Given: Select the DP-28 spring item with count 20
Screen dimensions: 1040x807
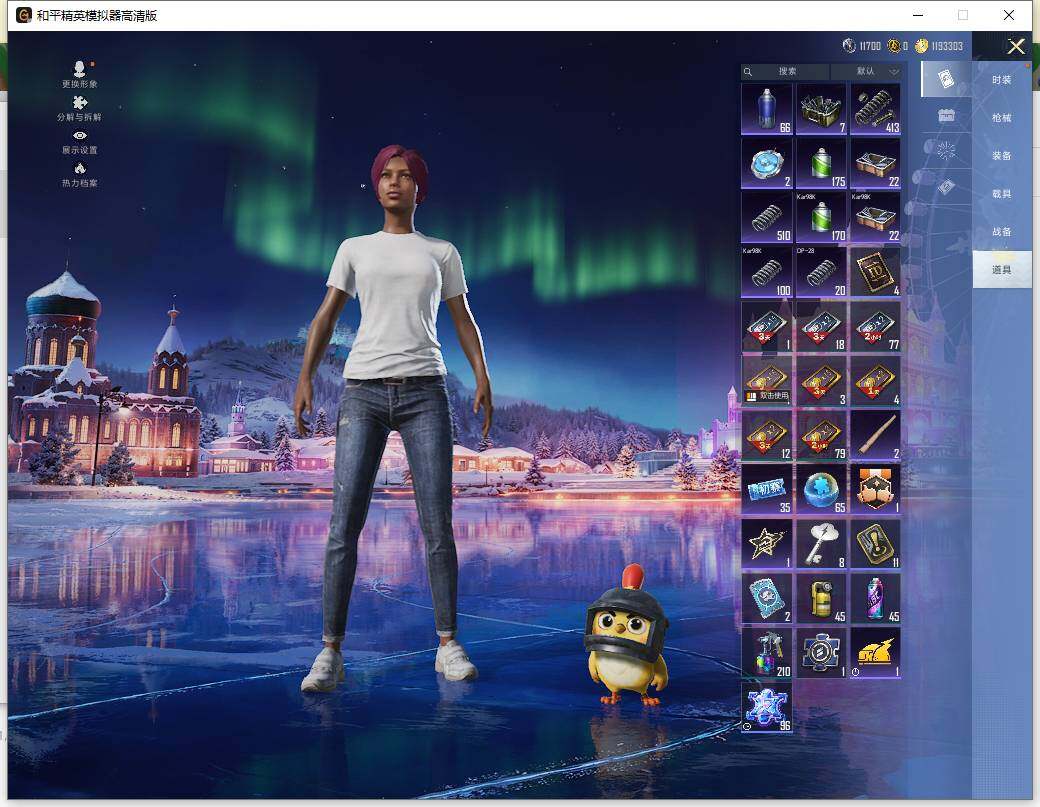Looking at the screenshot, I should (821, 272).
